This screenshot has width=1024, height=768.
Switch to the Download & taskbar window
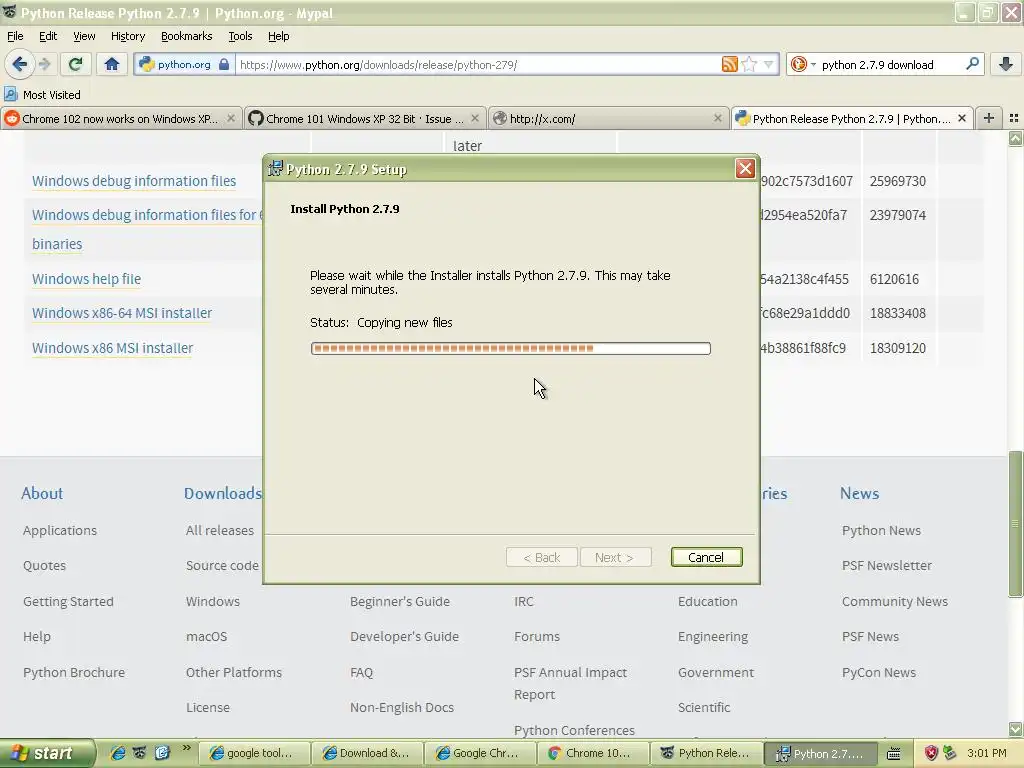(x=367, y=753)
